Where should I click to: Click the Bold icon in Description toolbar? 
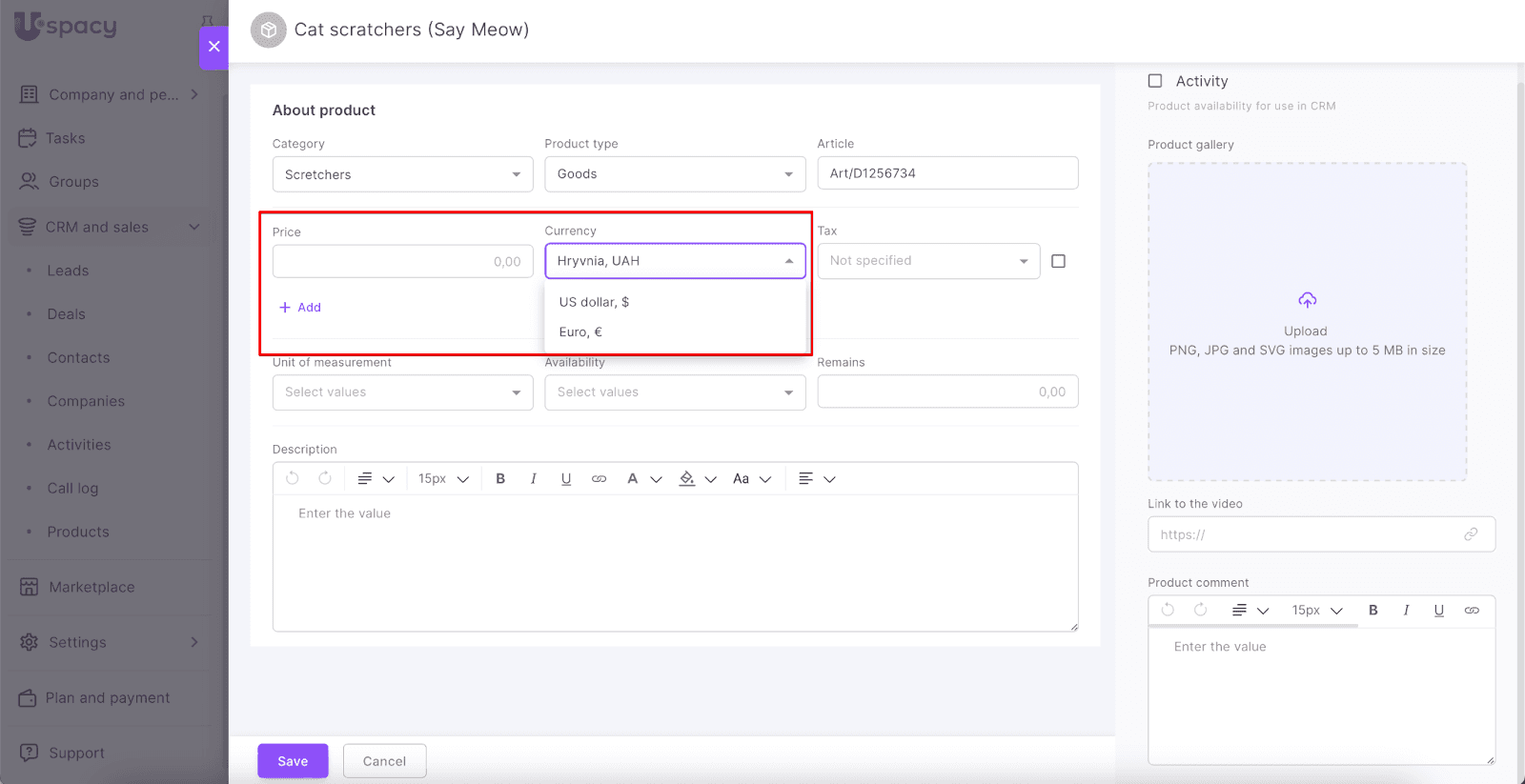pos(500,479)
